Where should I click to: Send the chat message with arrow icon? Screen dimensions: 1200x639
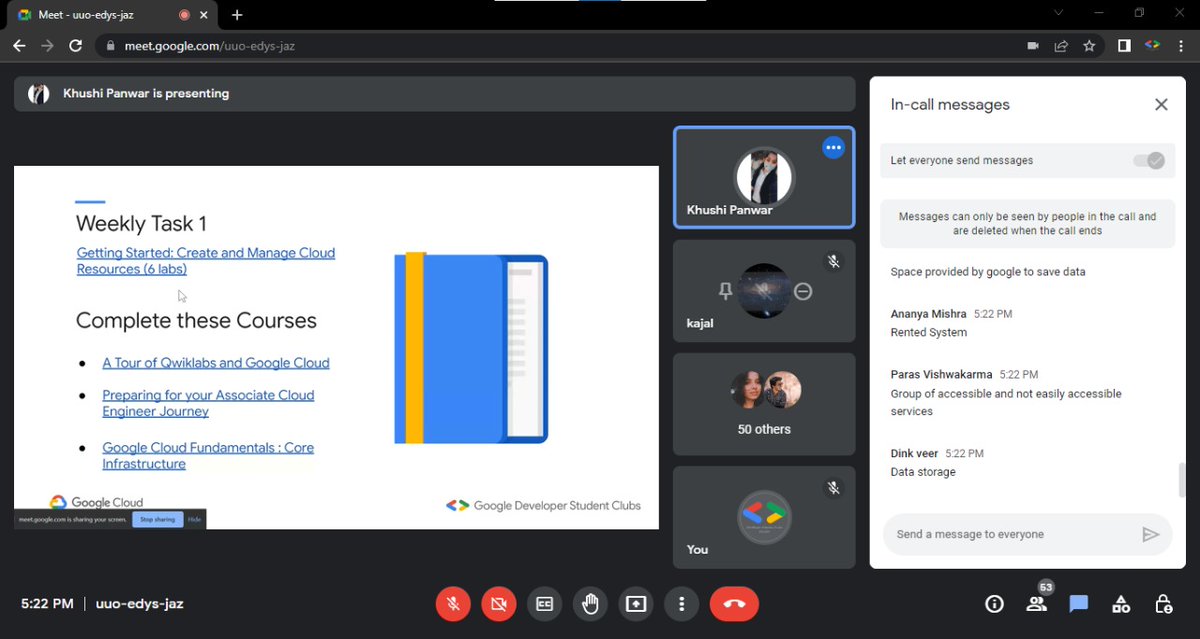tap(1150, 534)
